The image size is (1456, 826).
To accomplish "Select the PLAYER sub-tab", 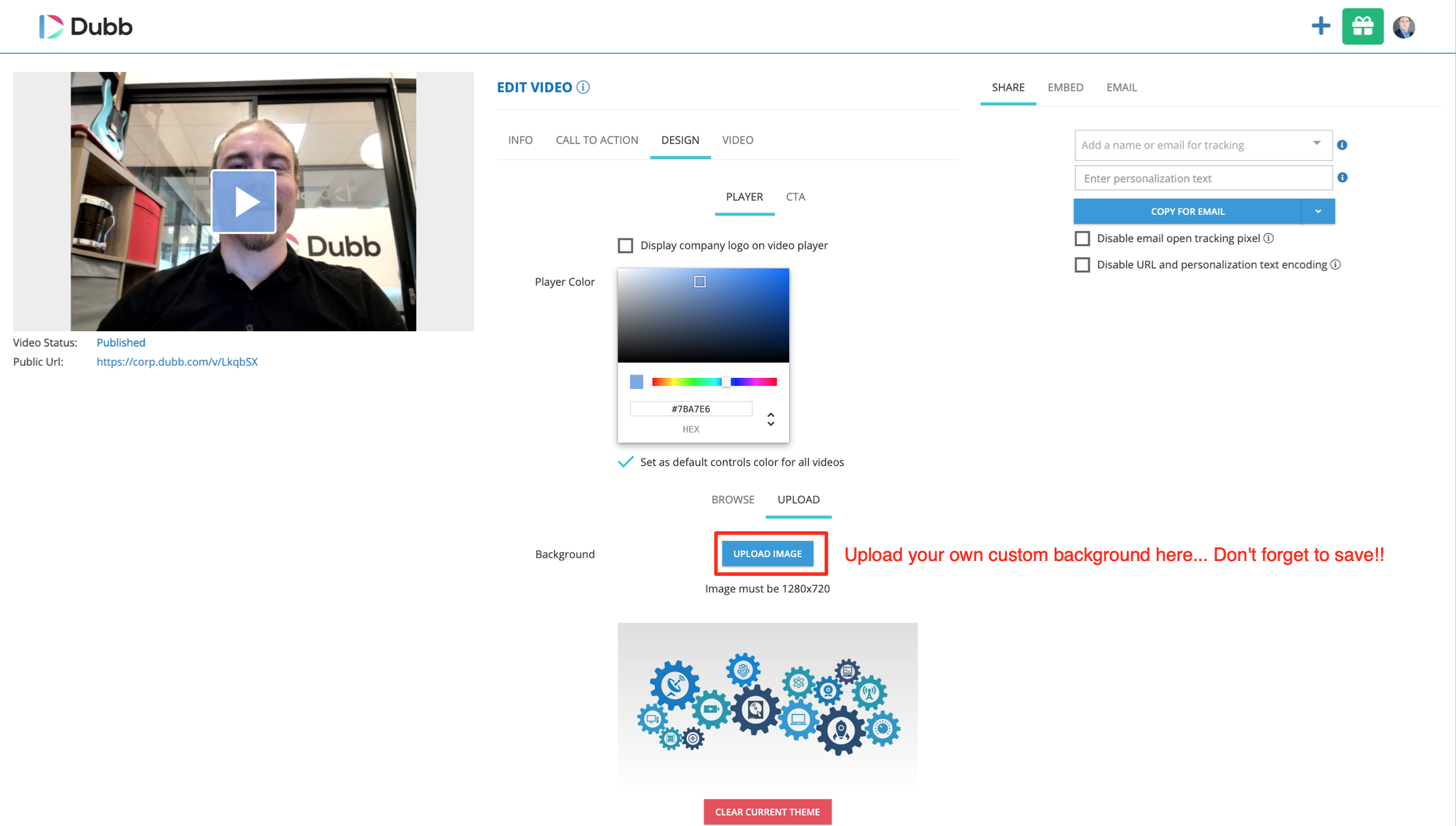I will tap(744, 197).
